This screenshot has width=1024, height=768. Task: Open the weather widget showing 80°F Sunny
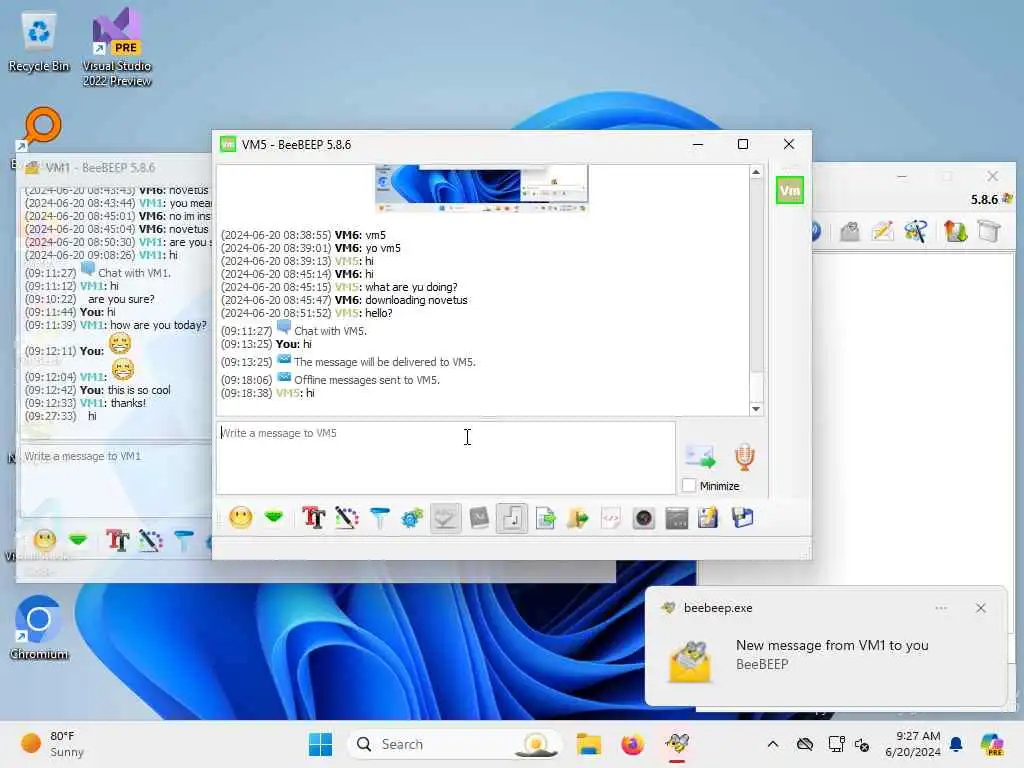(x=52, y=744)
